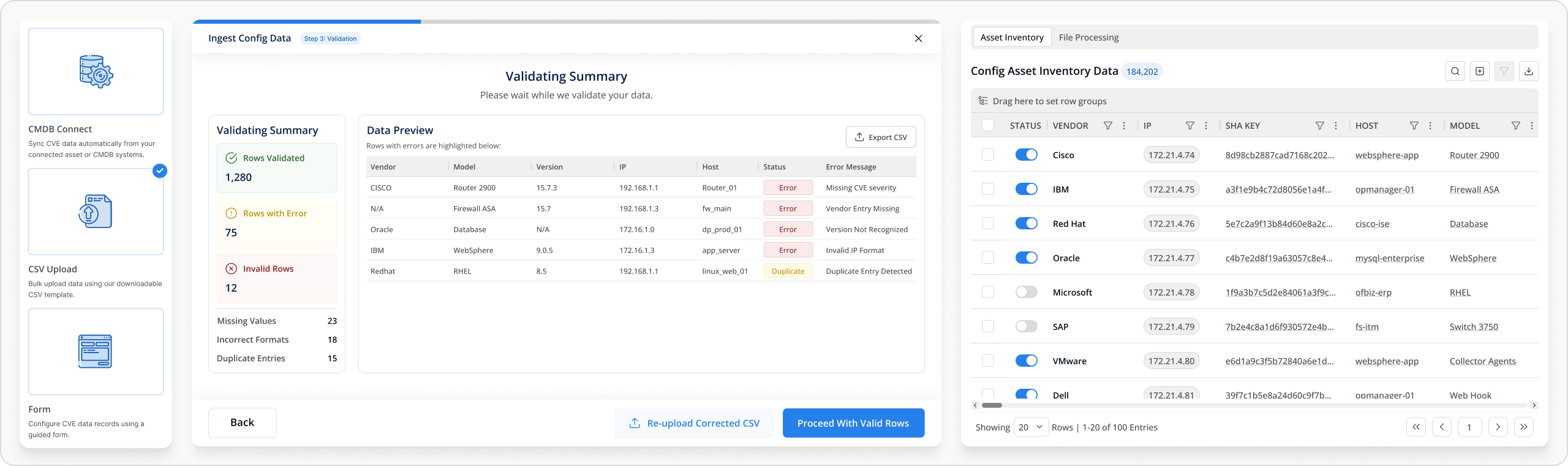This screenshot has height=466, width=1568.
Task: Open the MODEL column filter
Action: tap(1516, 126)
